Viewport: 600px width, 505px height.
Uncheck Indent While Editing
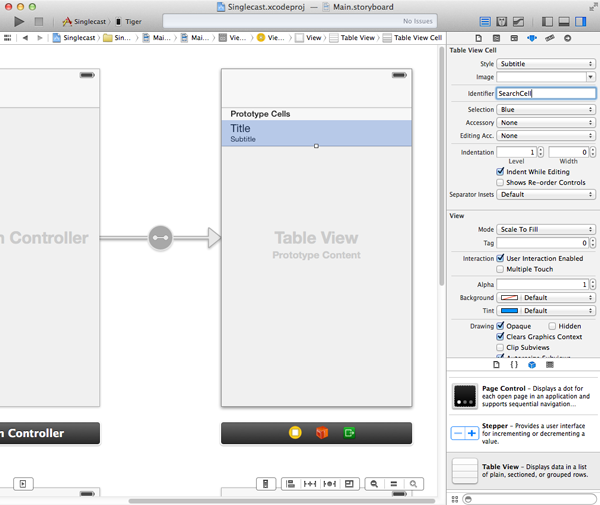click(x=500, y=172)
